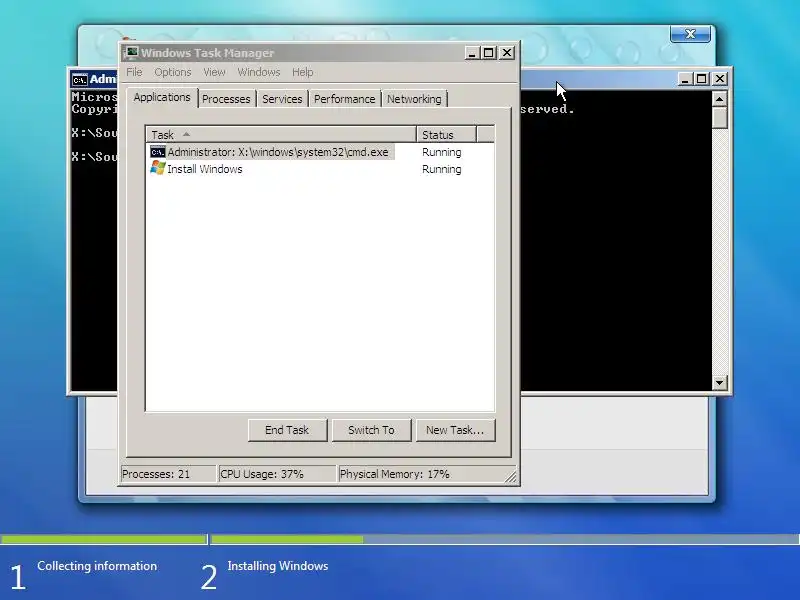Open the File menu in Task Manager
This screenshot has height=600, width=800.
[134, 72]
